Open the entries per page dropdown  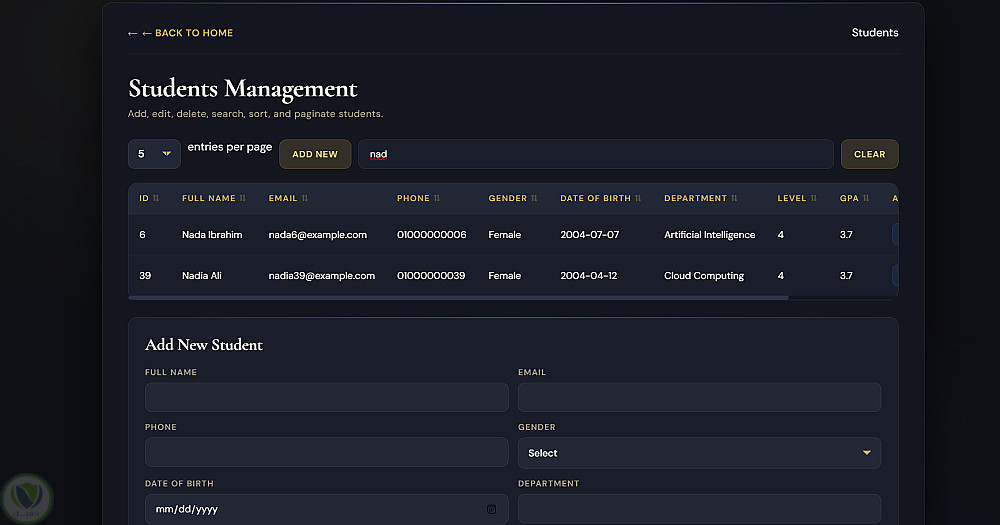[154, 154]
